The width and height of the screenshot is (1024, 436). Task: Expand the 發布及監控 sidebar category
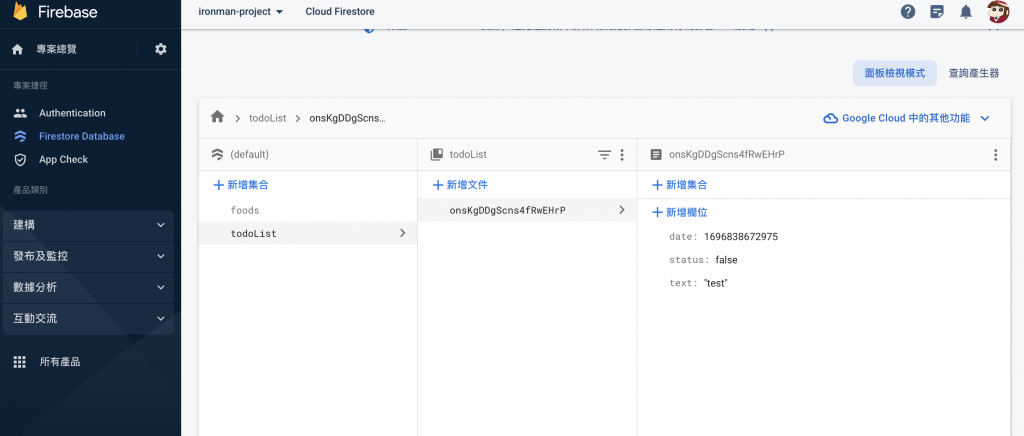87,256
